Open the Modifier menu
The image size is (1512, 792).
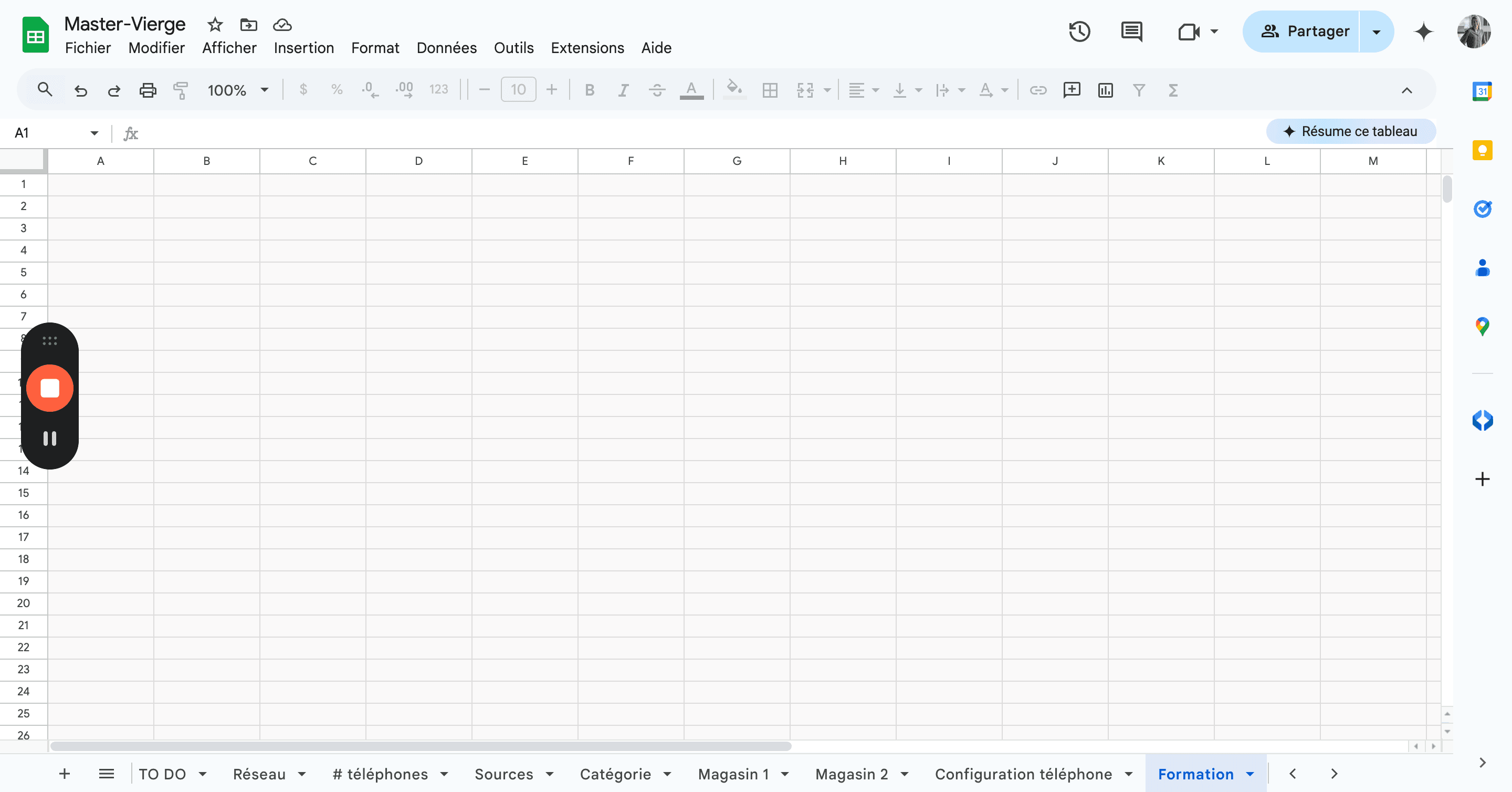tap(156, 48)
